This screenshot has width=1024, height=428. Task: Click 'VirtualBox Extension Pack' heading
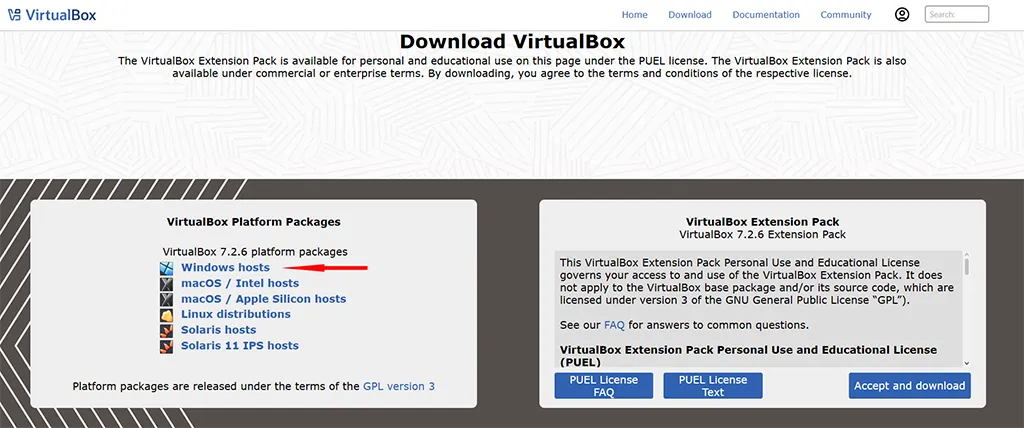click(762, 222)
